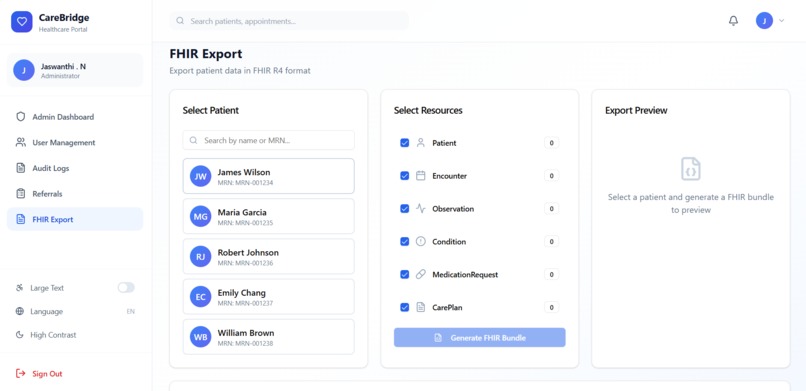Click MRN: MRN-001236 text

(x=245, y=263)
